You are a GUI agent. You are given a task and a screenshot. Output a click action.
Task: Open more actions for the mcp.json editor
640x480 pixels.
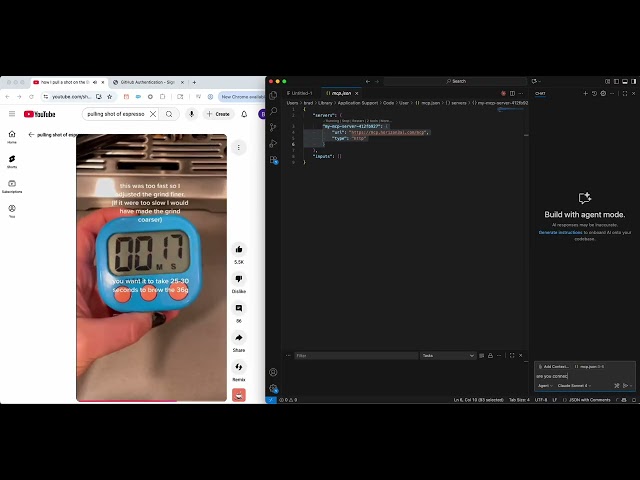(521, 93)
